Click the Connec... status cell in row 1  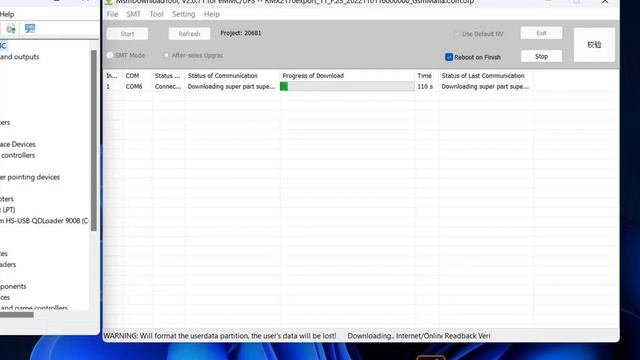(168, 87)
